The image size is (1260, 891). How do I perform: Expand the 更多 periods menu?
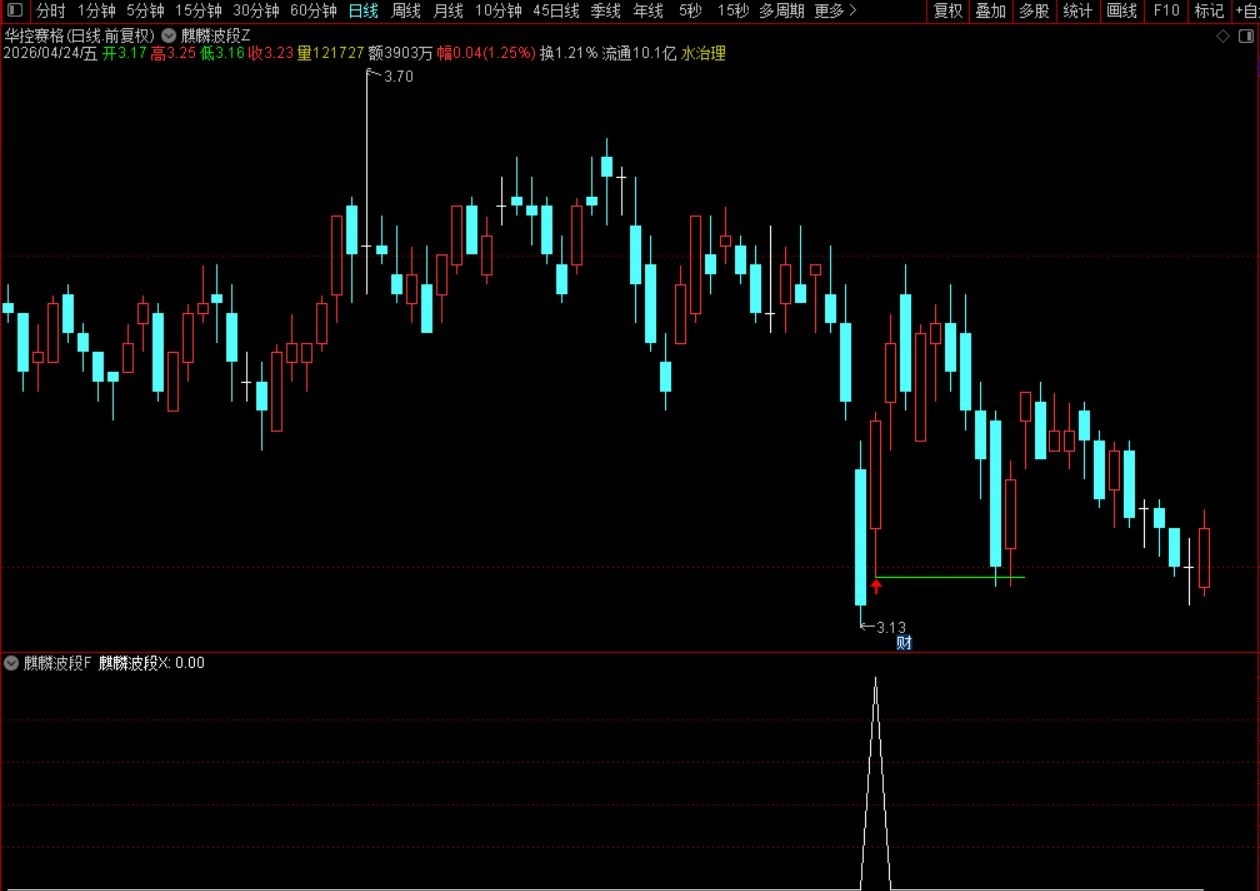[836, 11]
